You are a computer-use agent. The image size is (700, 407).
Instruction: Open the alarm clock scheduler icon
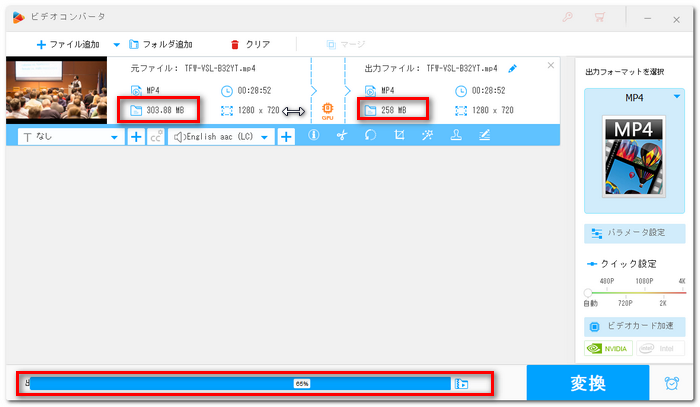click(x=670, y=382)
